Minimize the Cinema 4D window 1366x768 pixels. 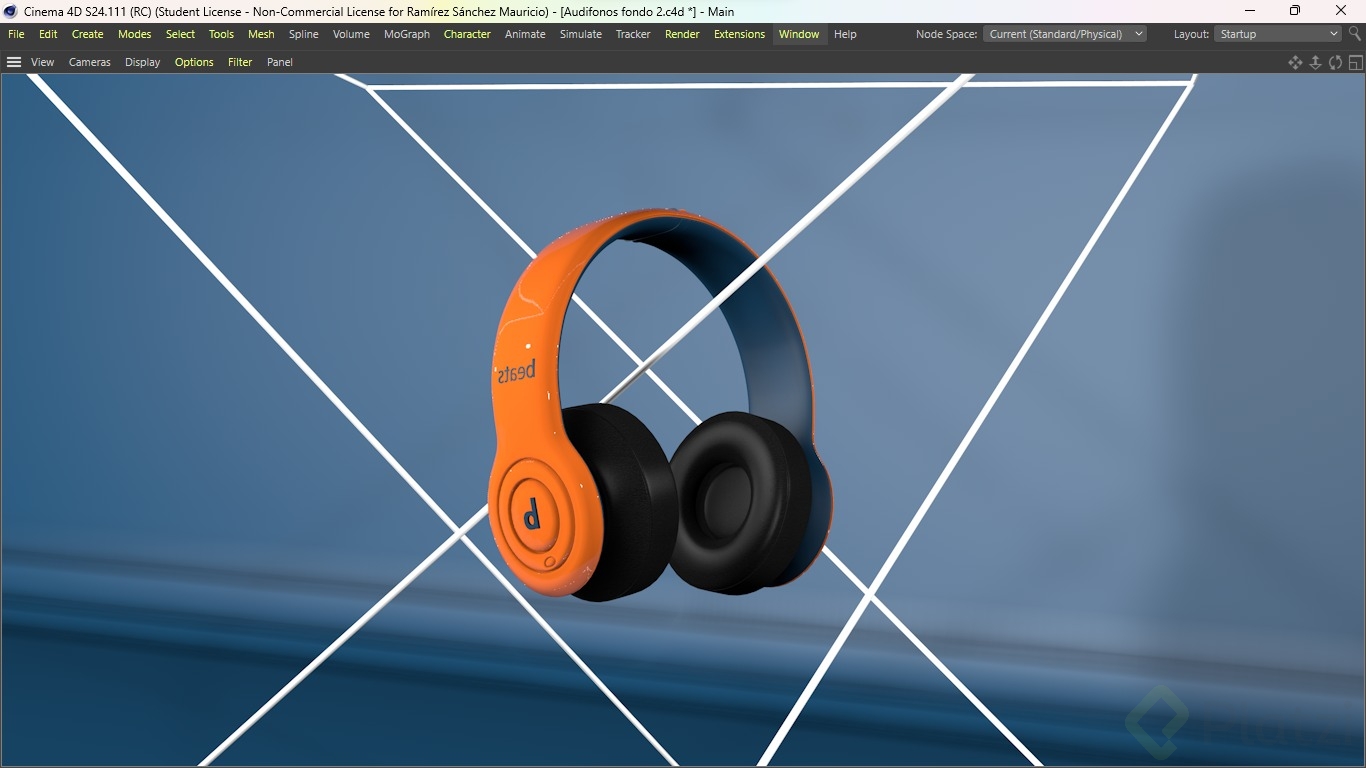coord(1250,11)
